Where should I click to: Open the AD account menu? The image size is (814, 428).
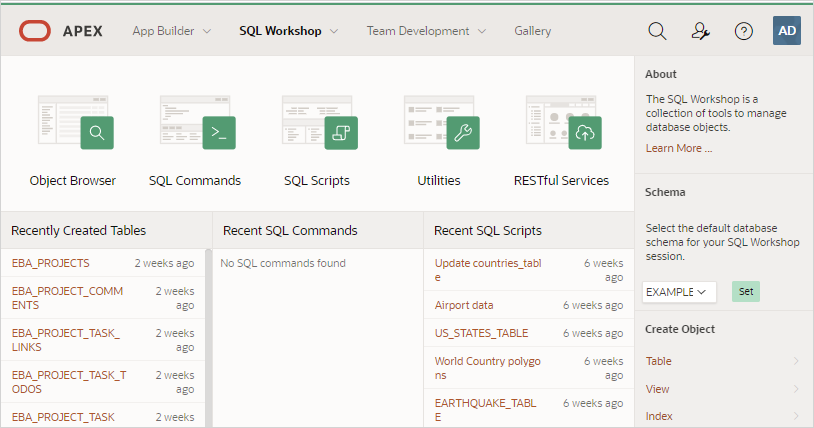click(786, 31)
